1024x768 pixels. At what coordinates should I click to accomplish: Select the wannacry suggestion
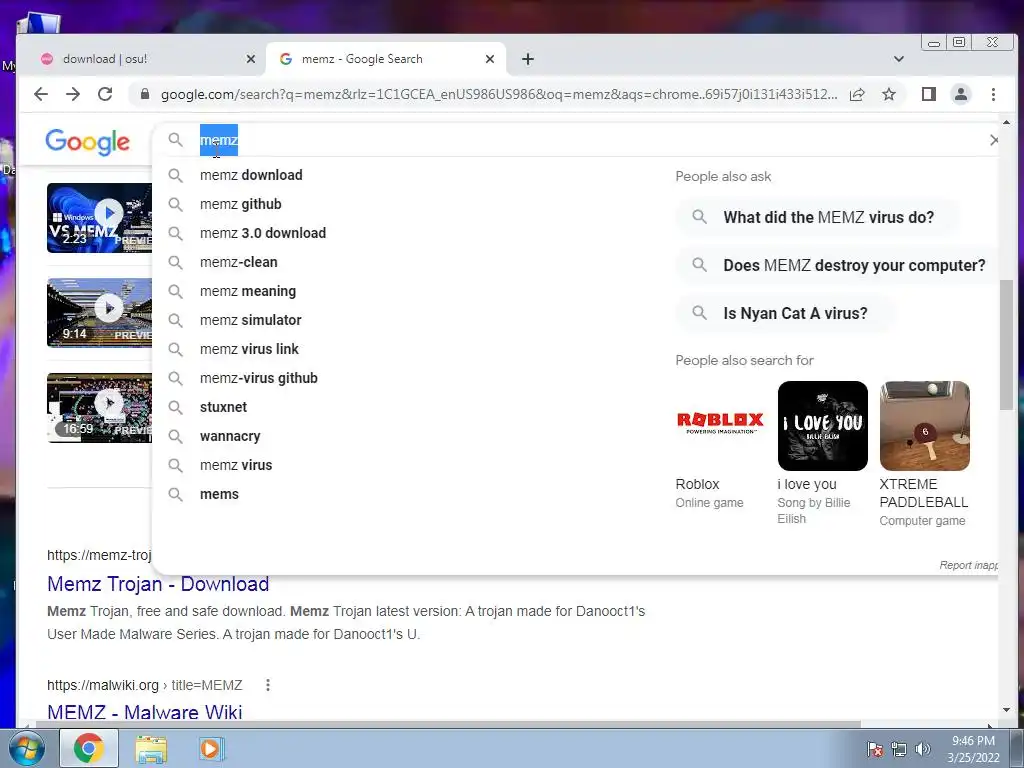230,436
